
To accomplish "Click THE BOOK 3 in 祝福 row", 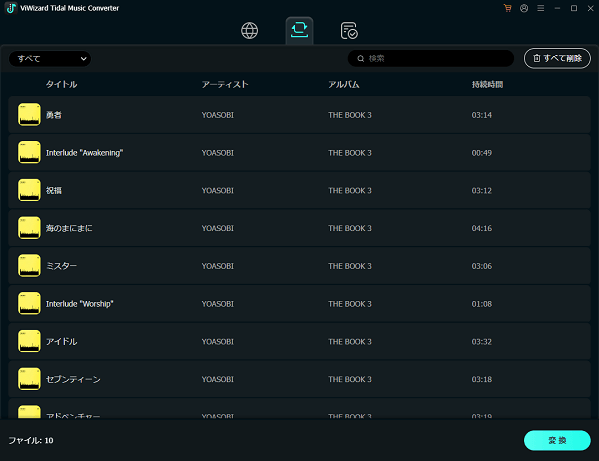I will 350,191.
